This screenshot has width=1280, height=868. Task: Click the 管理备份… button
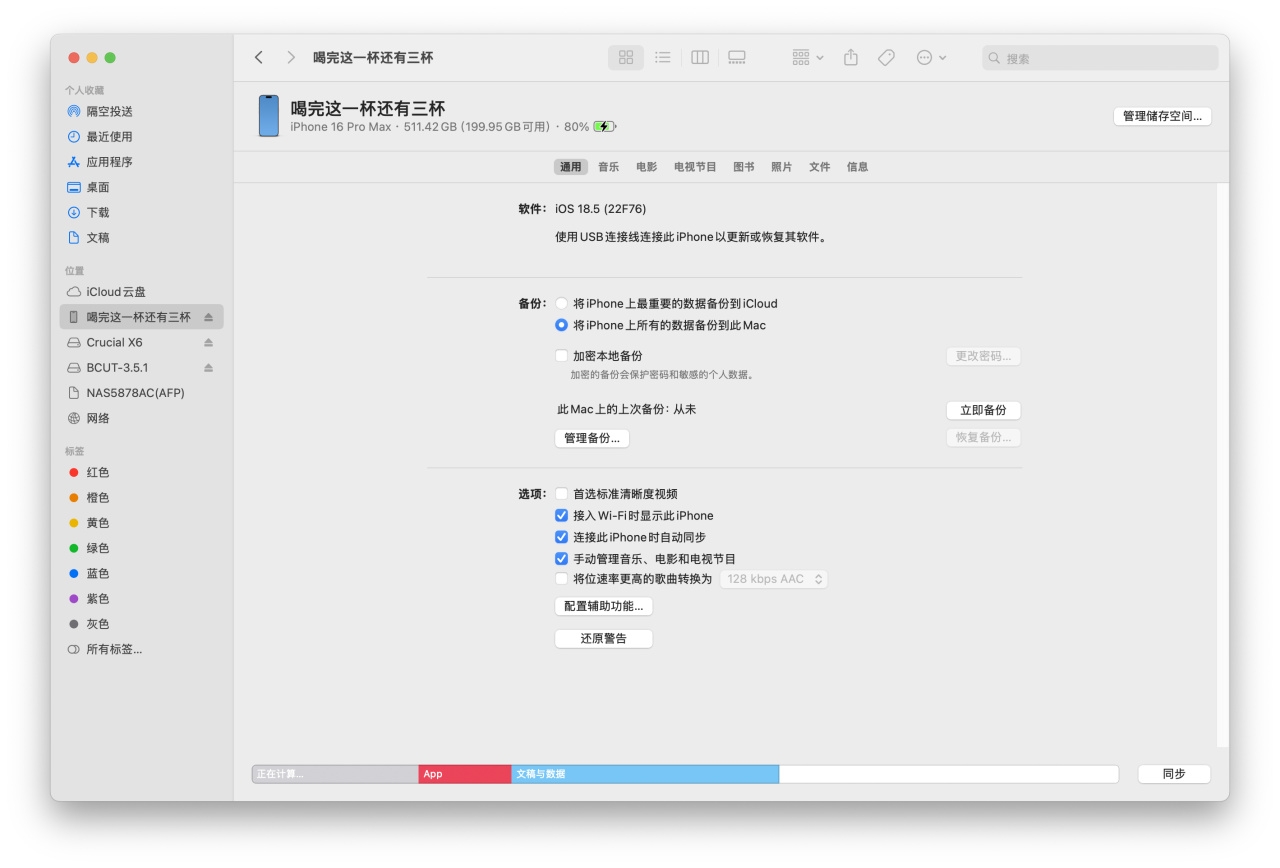592,438
